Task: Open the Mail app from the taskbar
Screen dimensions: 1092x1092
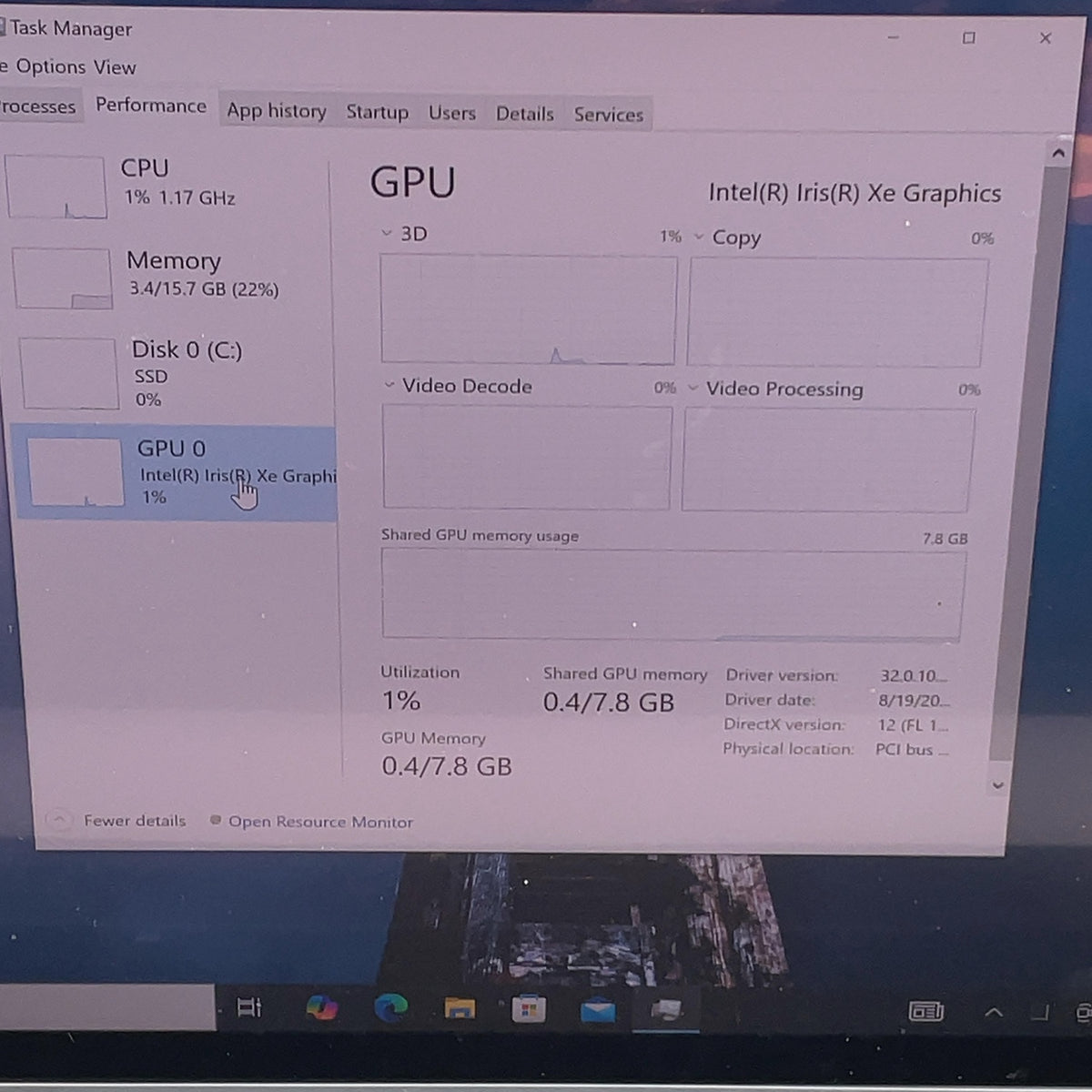Action: coord(598,1009)
